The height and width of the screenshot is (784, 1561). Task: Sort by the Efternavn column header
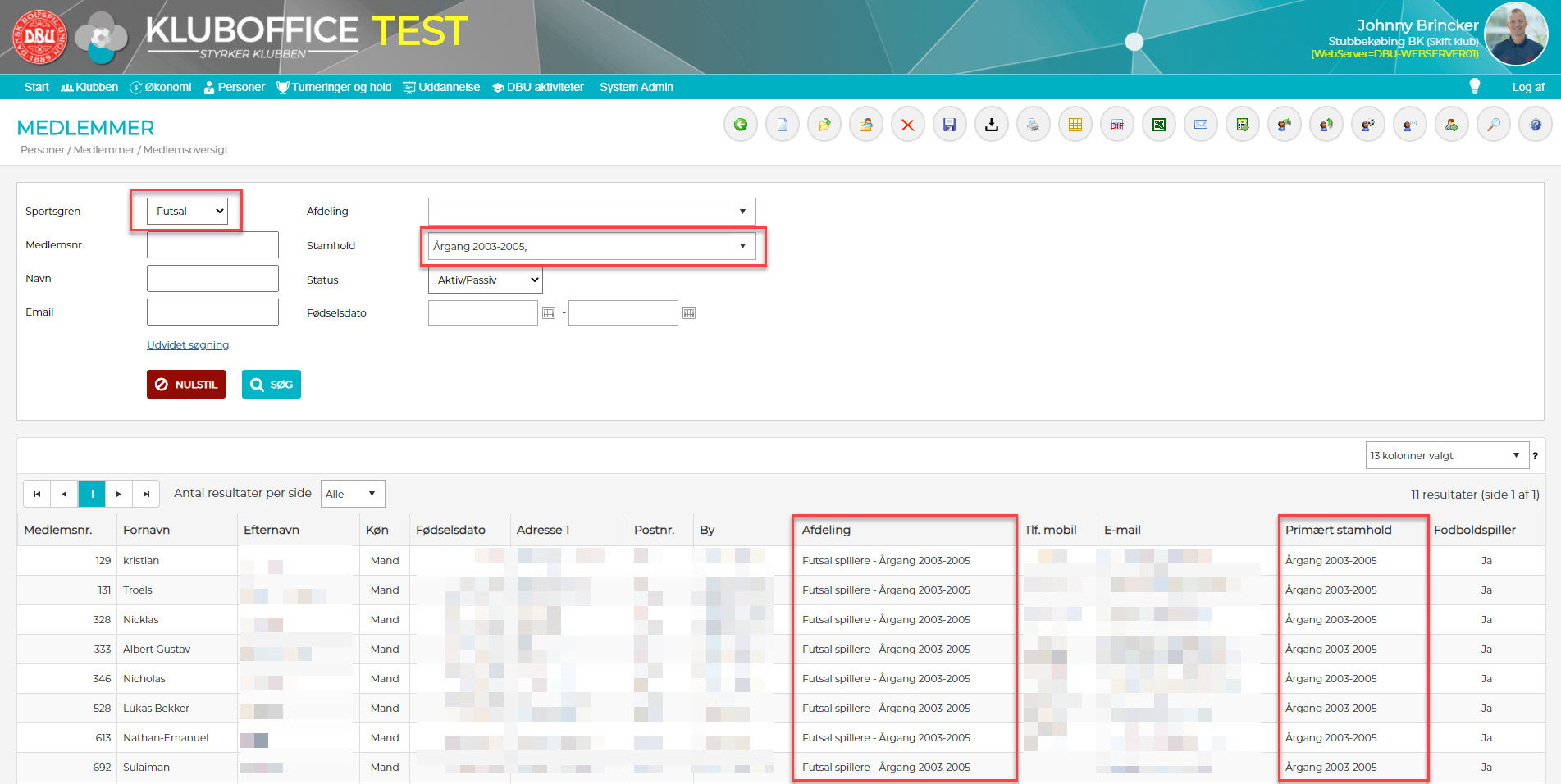272,530
